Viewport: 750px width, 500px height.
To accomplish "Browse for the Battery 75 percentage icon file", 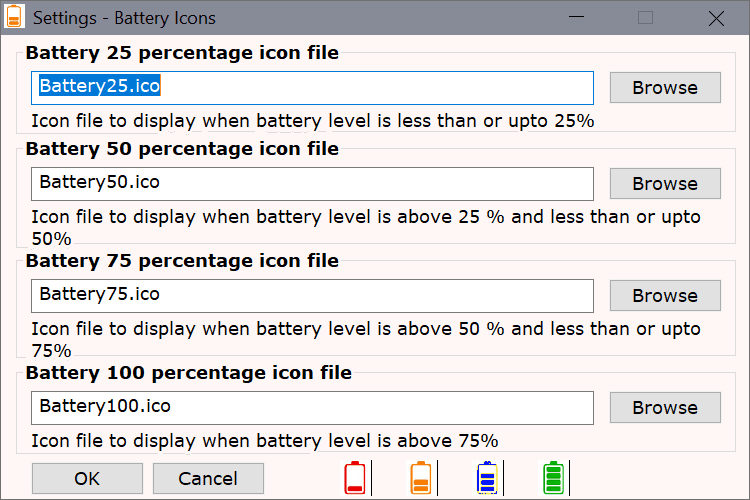I will point(665,296).
